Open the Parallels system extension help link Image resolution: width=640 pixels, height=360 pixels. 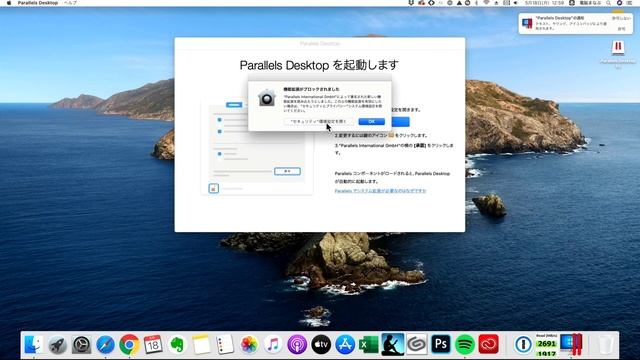(x=380, y=191)
